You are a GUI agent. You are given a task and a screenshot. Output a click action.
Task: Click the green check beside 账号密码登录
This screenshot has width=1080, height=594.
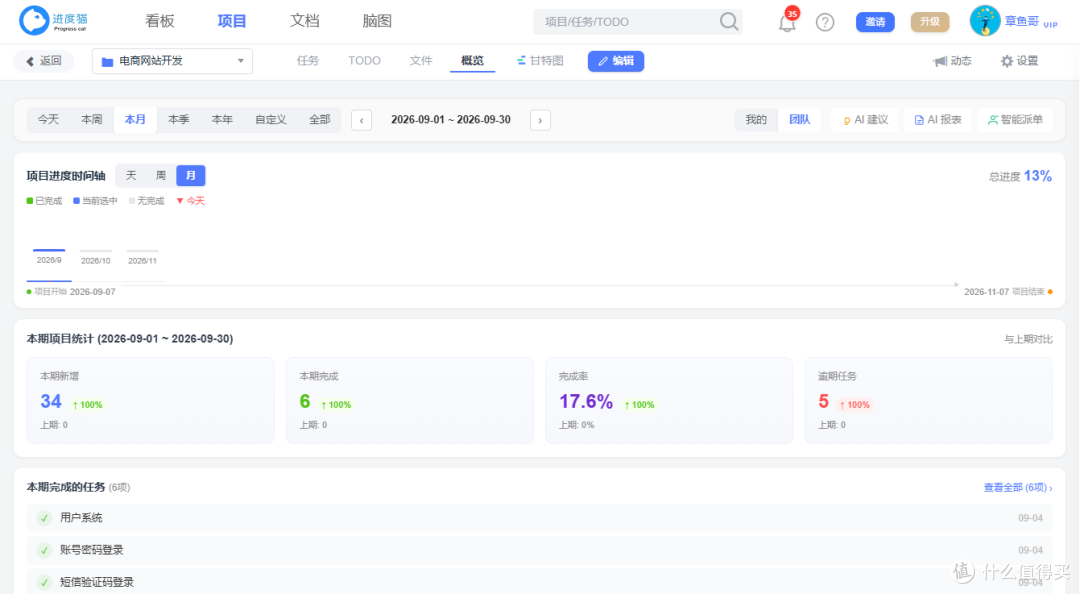[45, 550]
